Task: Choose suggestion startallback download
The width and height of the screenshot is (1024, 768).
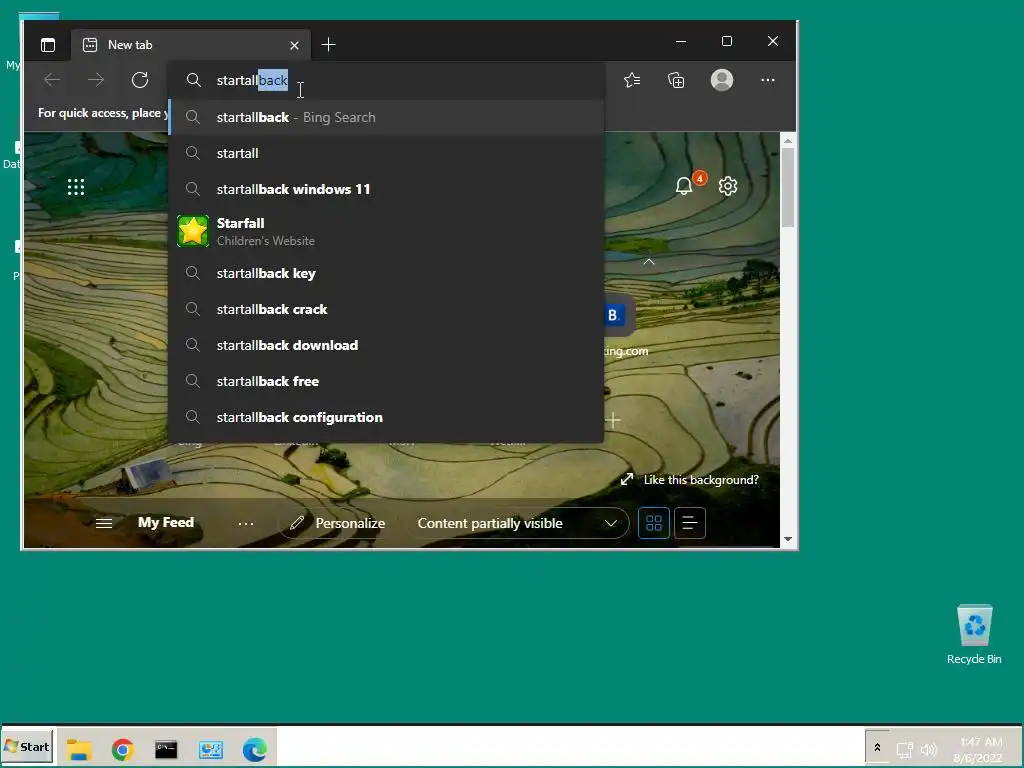Action: 386,345
